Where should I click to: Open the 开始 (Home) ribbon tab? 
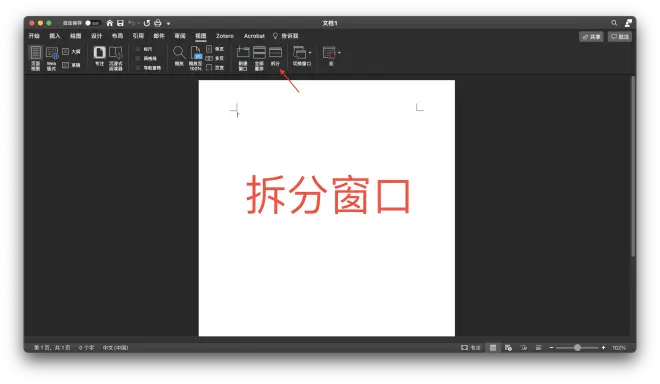pyautogui.click(x=34, y=36)
